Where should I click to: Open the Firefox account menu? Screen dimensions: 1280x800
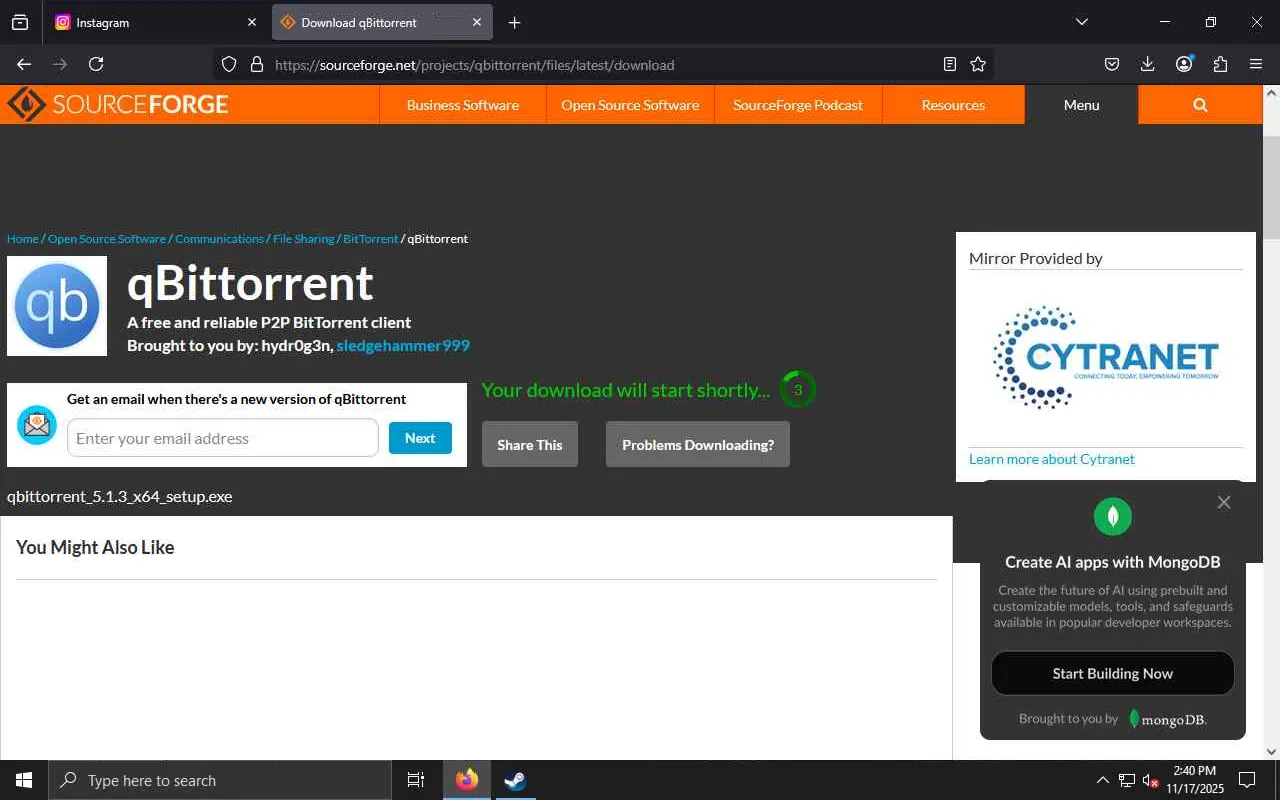(x=1184, y=64)
